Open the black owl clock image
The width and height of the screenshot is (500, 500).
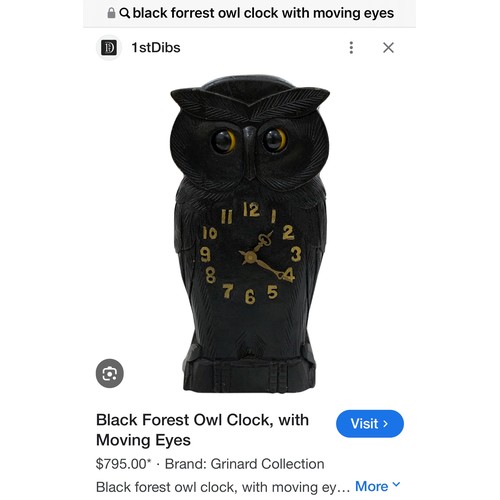[x=250, y=233]
